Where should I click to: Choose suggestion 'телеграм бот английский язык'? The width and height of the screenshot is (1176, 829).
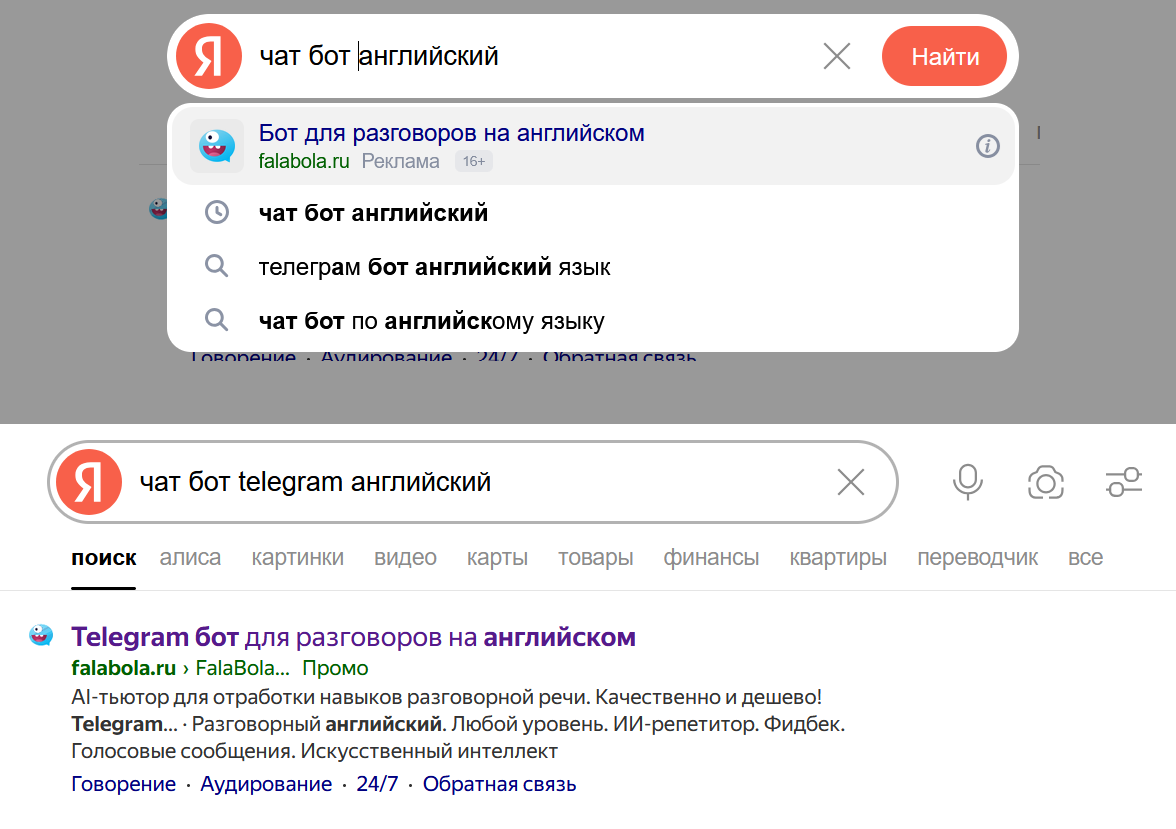434,267
